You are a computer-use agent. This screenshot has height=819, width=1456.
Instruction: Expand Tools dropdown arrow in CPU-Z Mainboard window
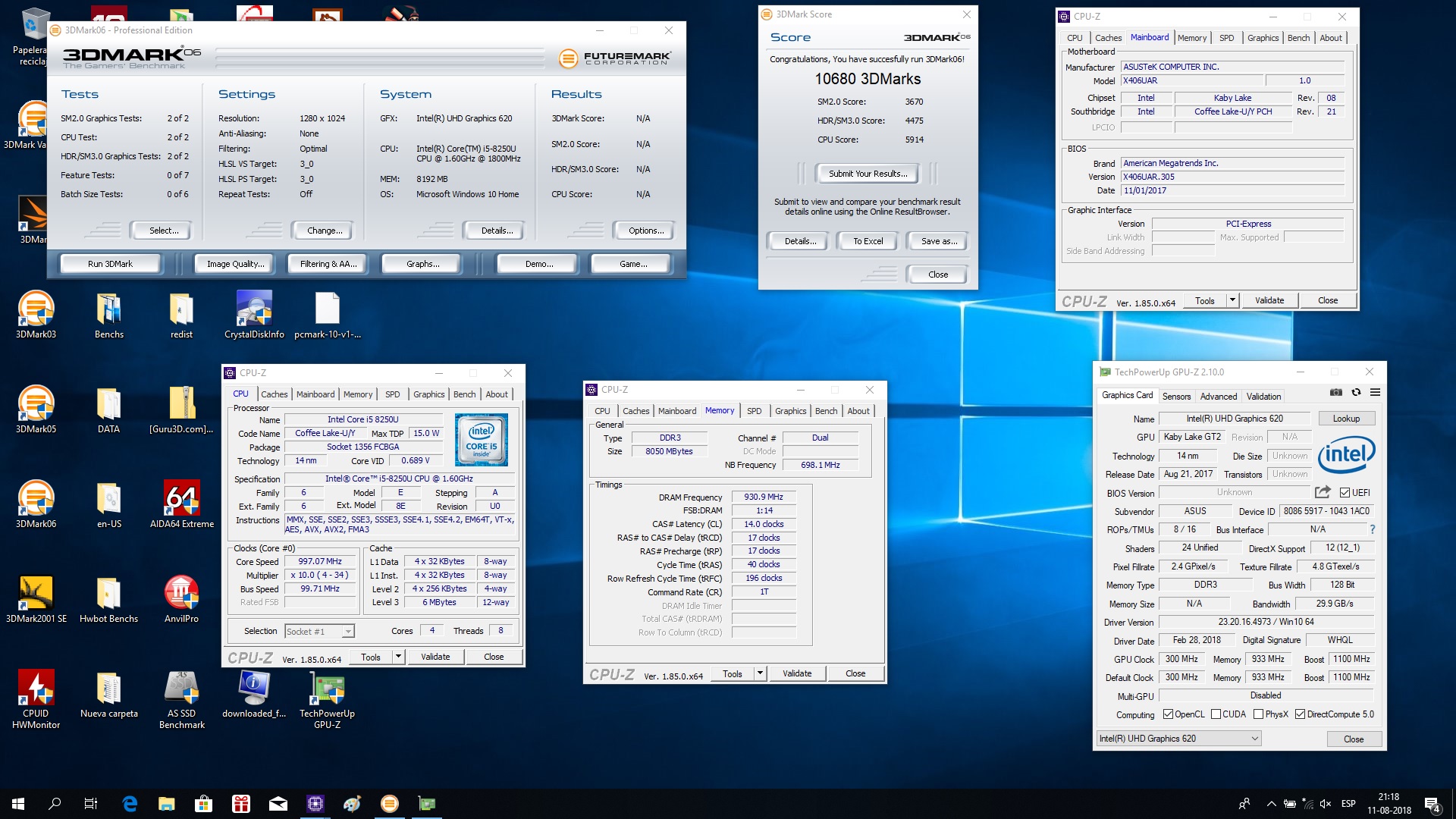(1232, 300)
